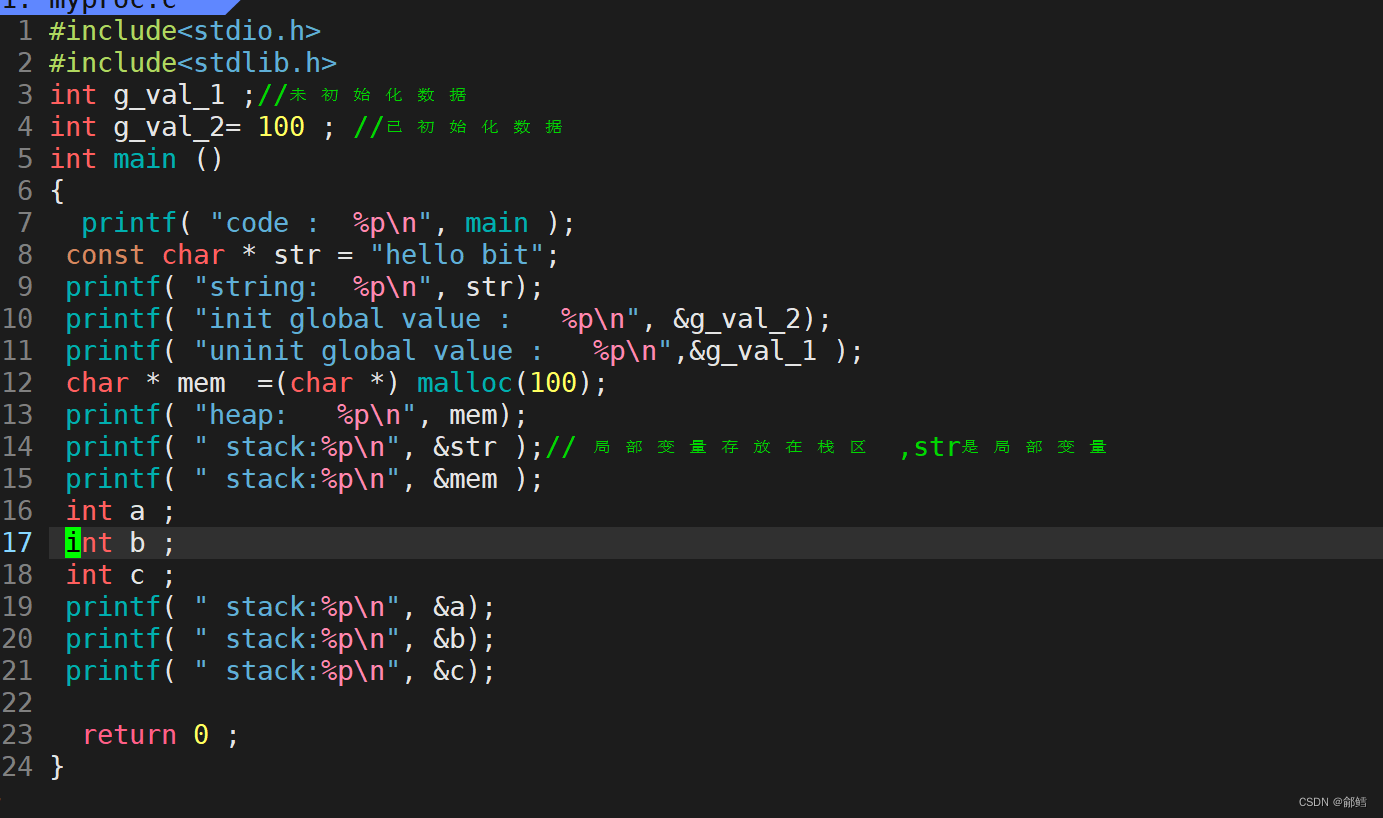The height and width of the screenshot is (818, 1383).
Task: Click 'g_val_2=' in its declaration on line 4
Action: point(177,127)
